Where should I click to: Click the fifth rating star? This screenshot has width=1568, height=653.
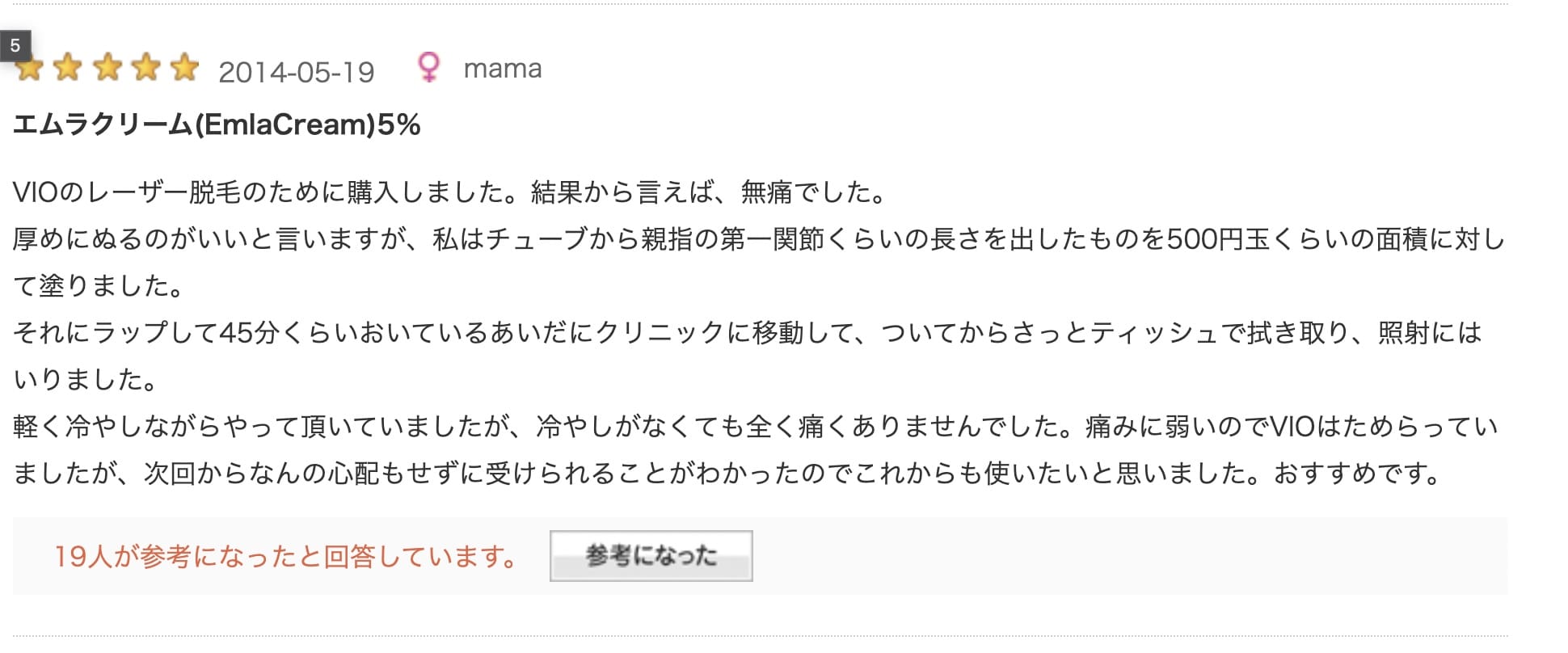click(x=184, y=68)
